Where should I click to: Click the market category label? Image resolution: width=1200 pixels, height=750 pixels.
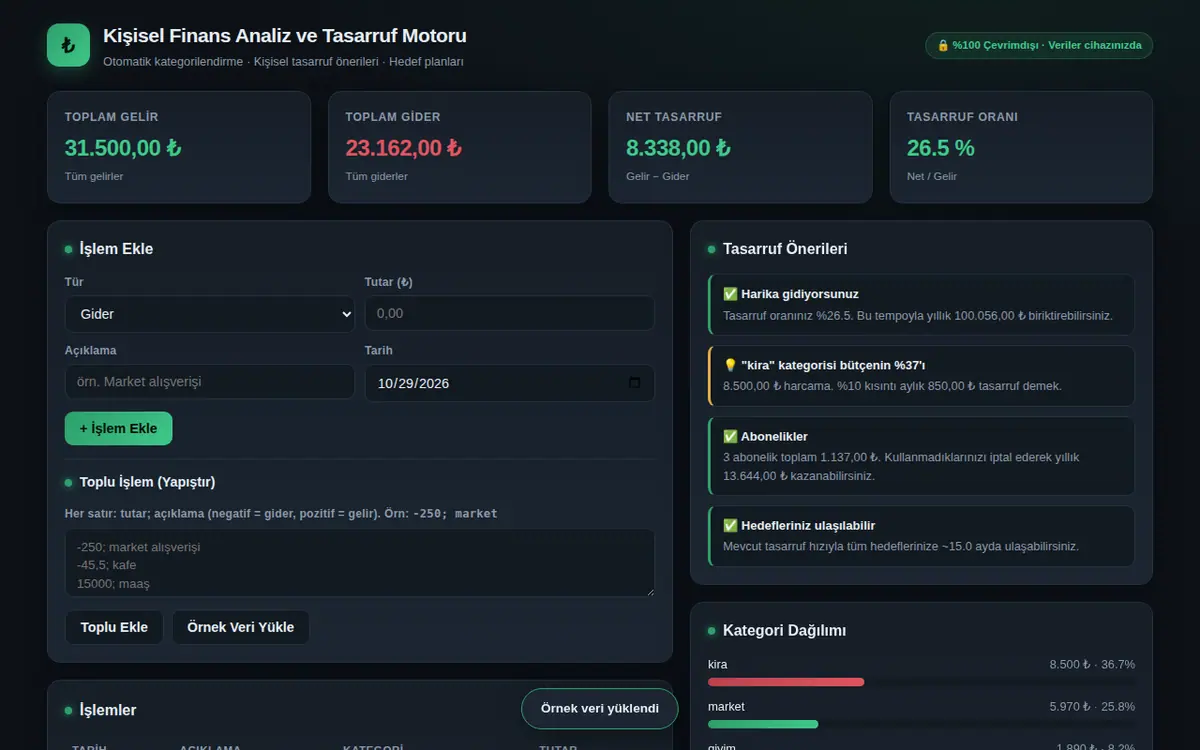pyautogui.click(x=726, y=706)
